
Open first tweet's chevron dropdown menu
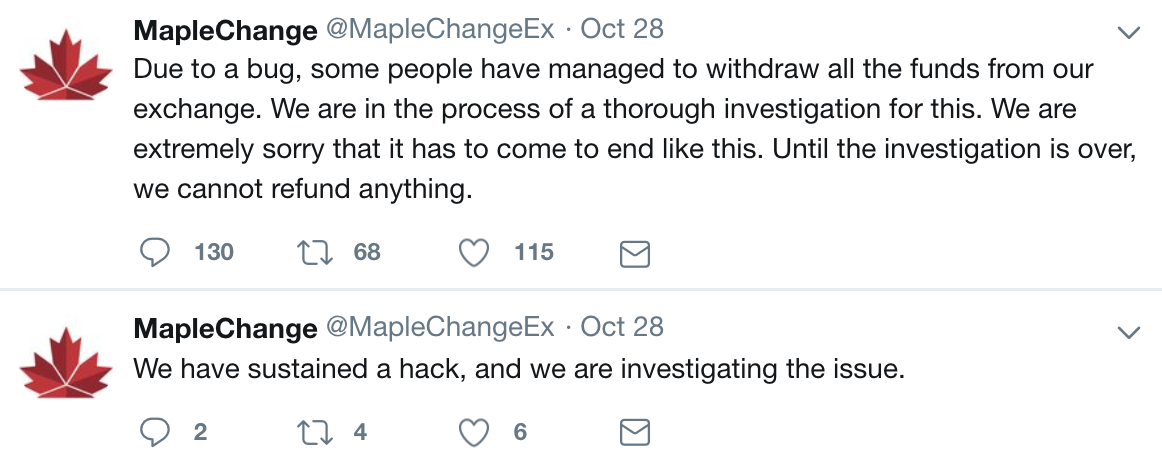[1128, 33]
